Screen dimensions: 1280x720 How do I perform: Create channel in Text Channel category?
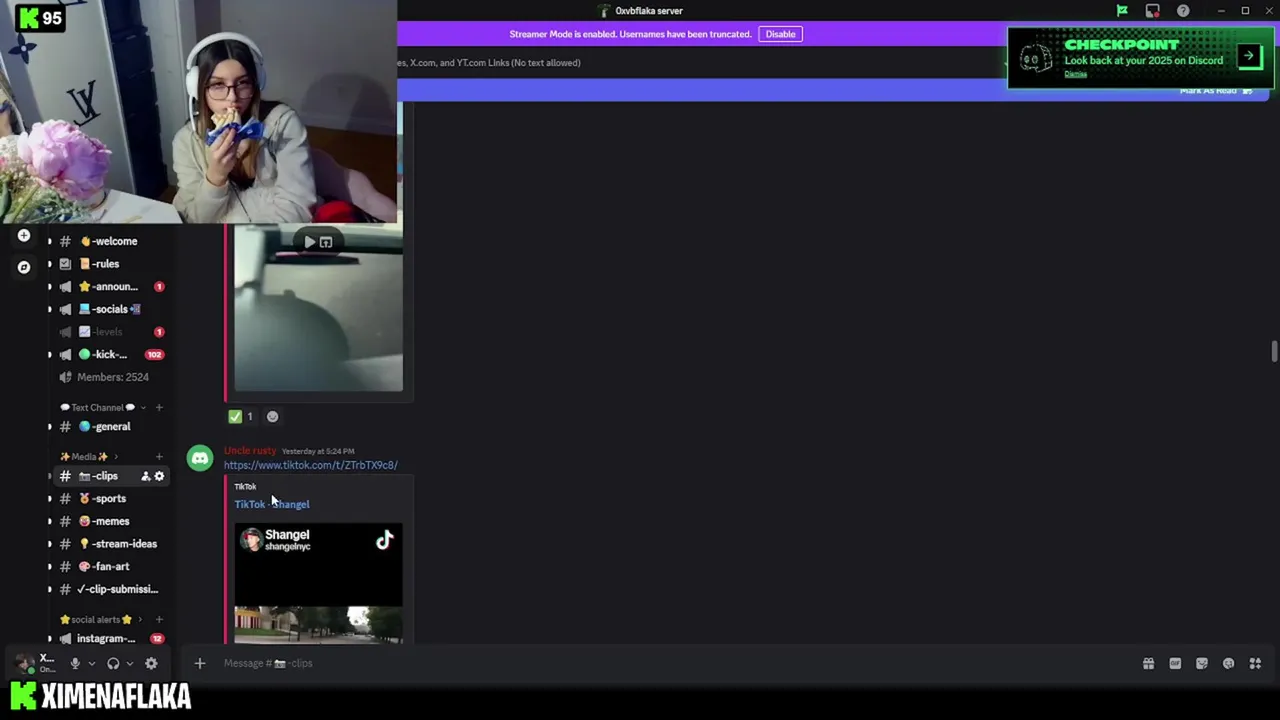tap(159, 407)
